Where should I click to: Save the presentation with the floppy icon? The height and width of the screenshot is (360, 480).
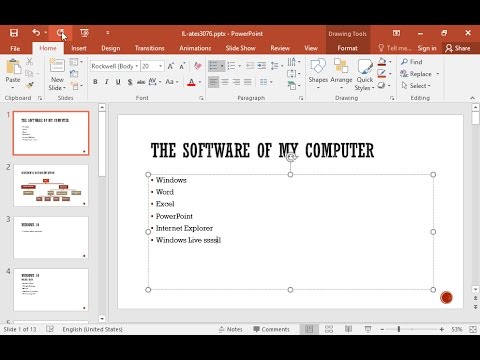pyautogui.click(x=14, y=33)
